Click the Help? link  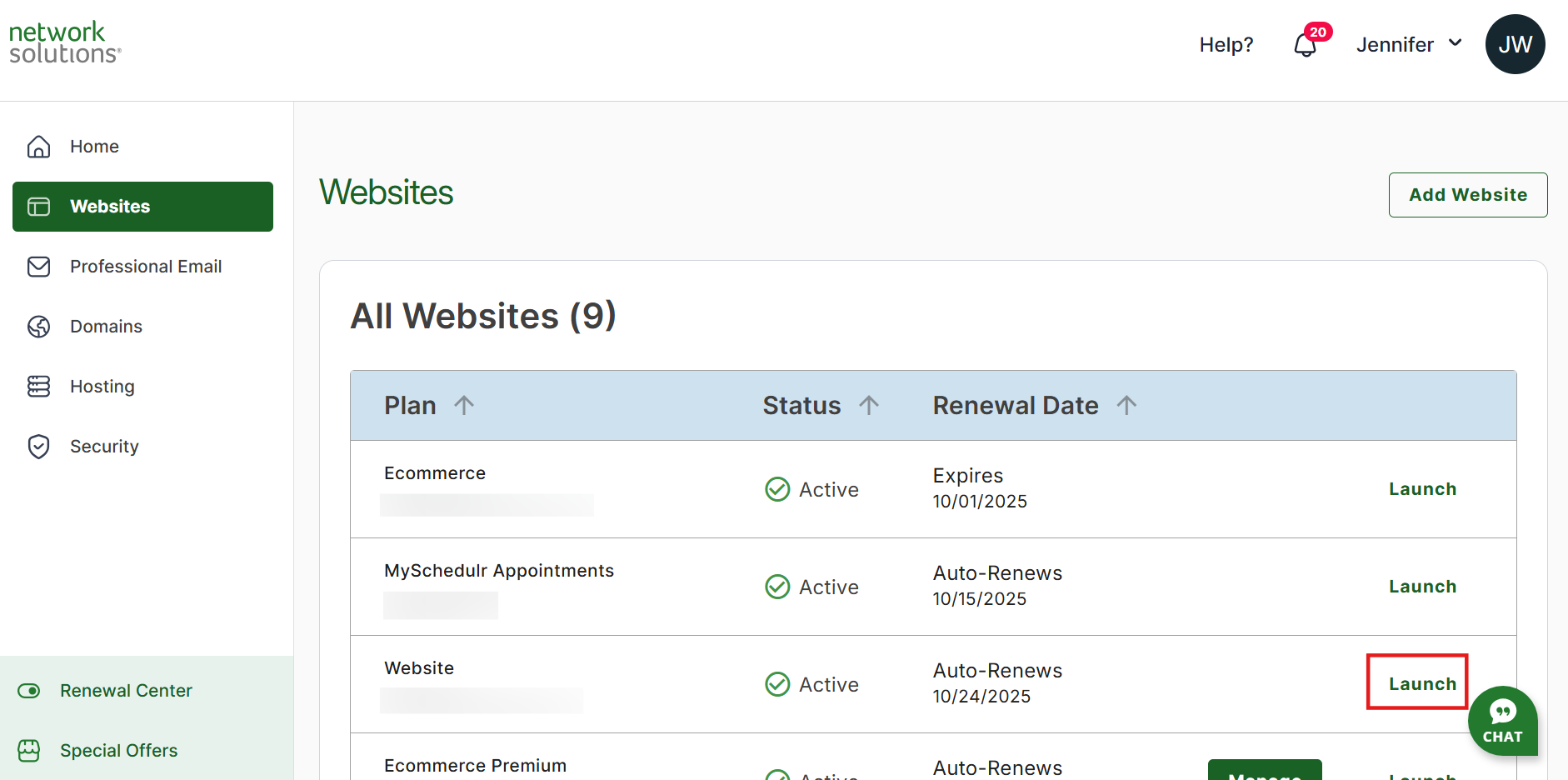pyautogui.click(x=1226, y=45)
